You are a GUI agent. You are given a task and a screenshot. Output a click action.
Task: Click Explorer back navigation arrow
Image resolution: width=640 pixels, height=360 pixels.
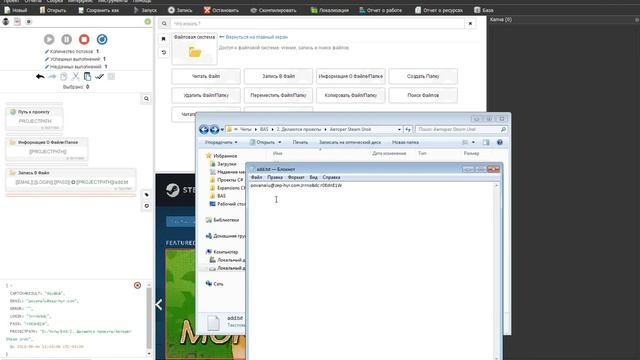[x=204, y=129]
